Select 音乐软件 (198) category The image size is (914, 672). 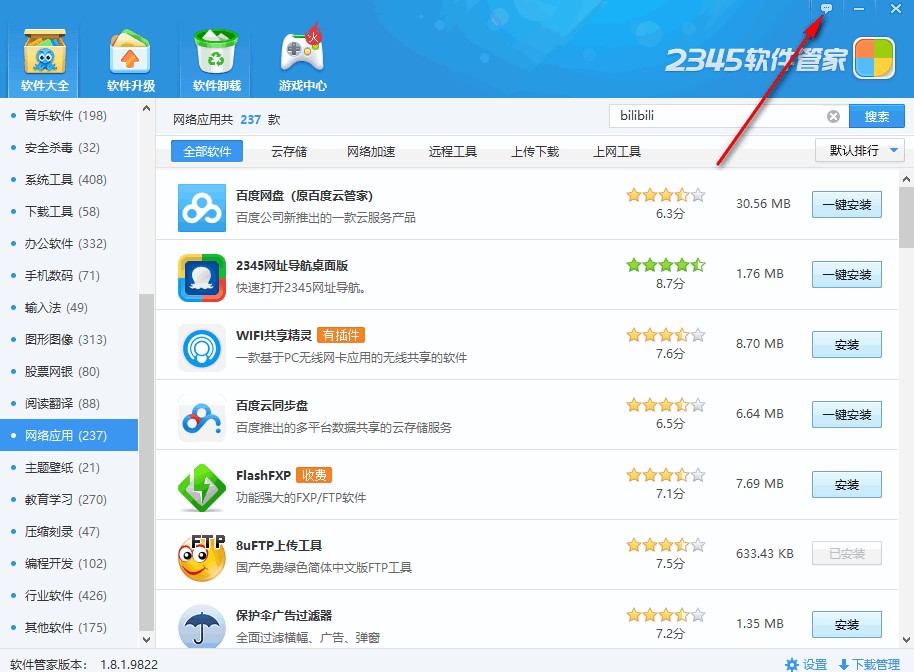click(69, 115)
